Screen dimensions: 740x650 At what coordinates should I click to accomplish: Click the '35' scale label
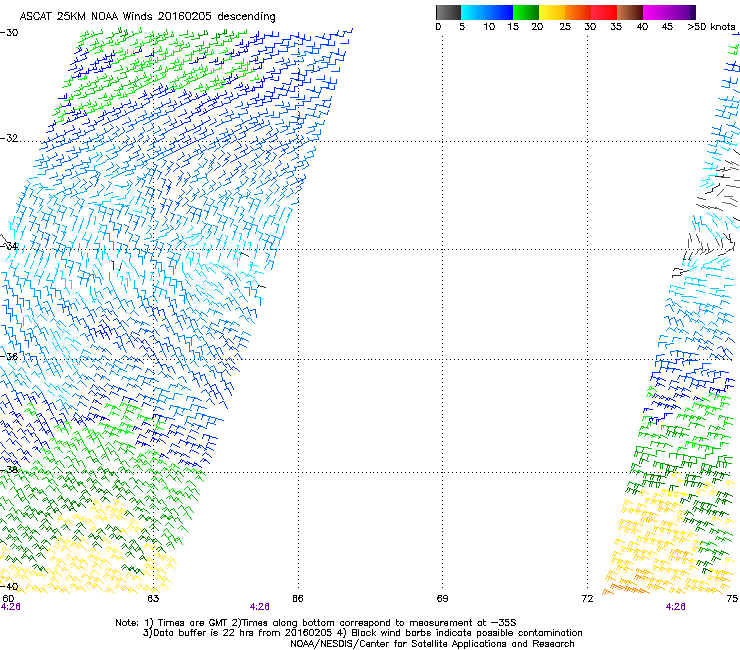coord(616,27)
